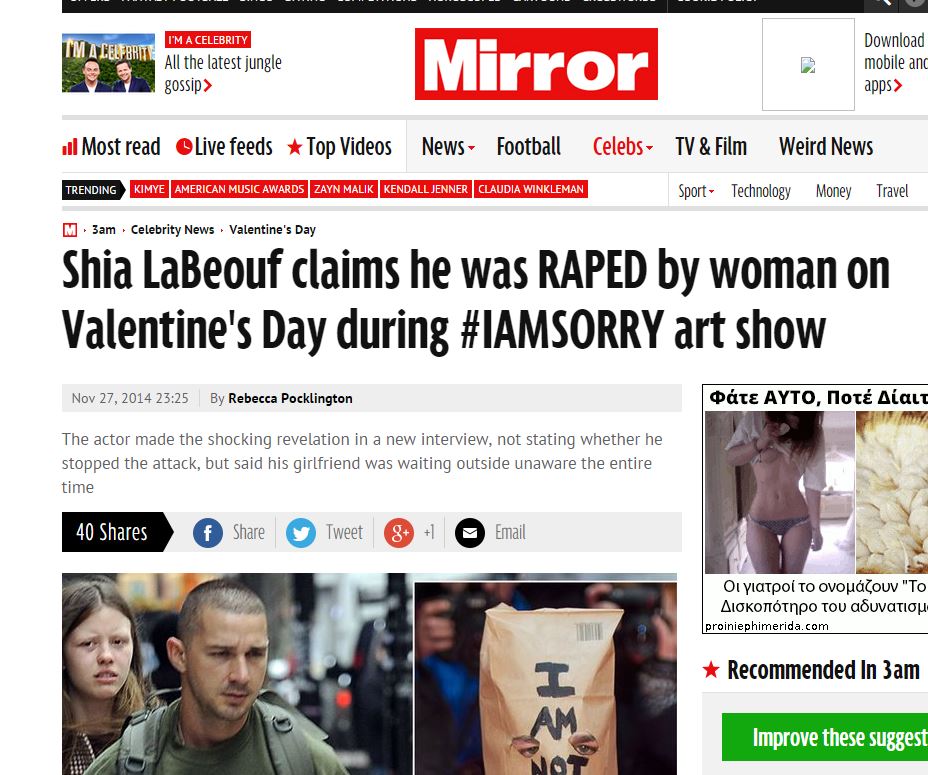Go to the Football section
928x775 pixels.
(529, 146)
